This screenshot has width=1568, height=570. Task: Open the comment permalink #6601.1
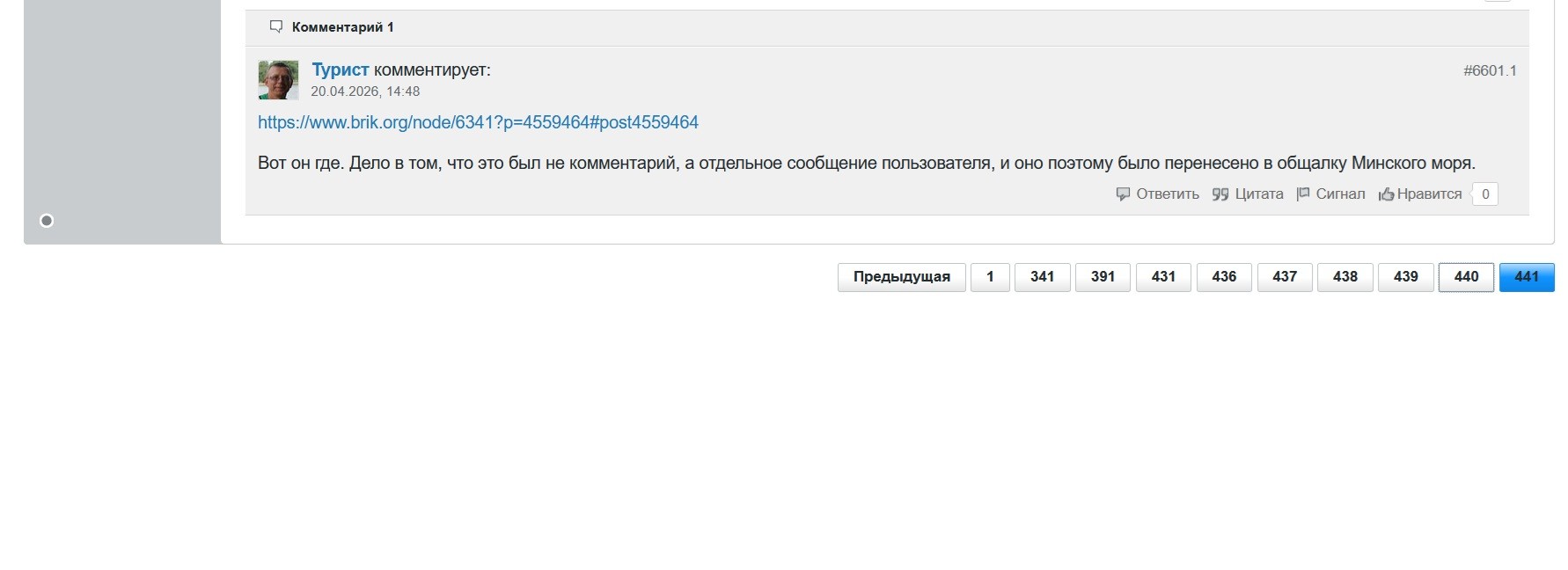pos(1490,70)
